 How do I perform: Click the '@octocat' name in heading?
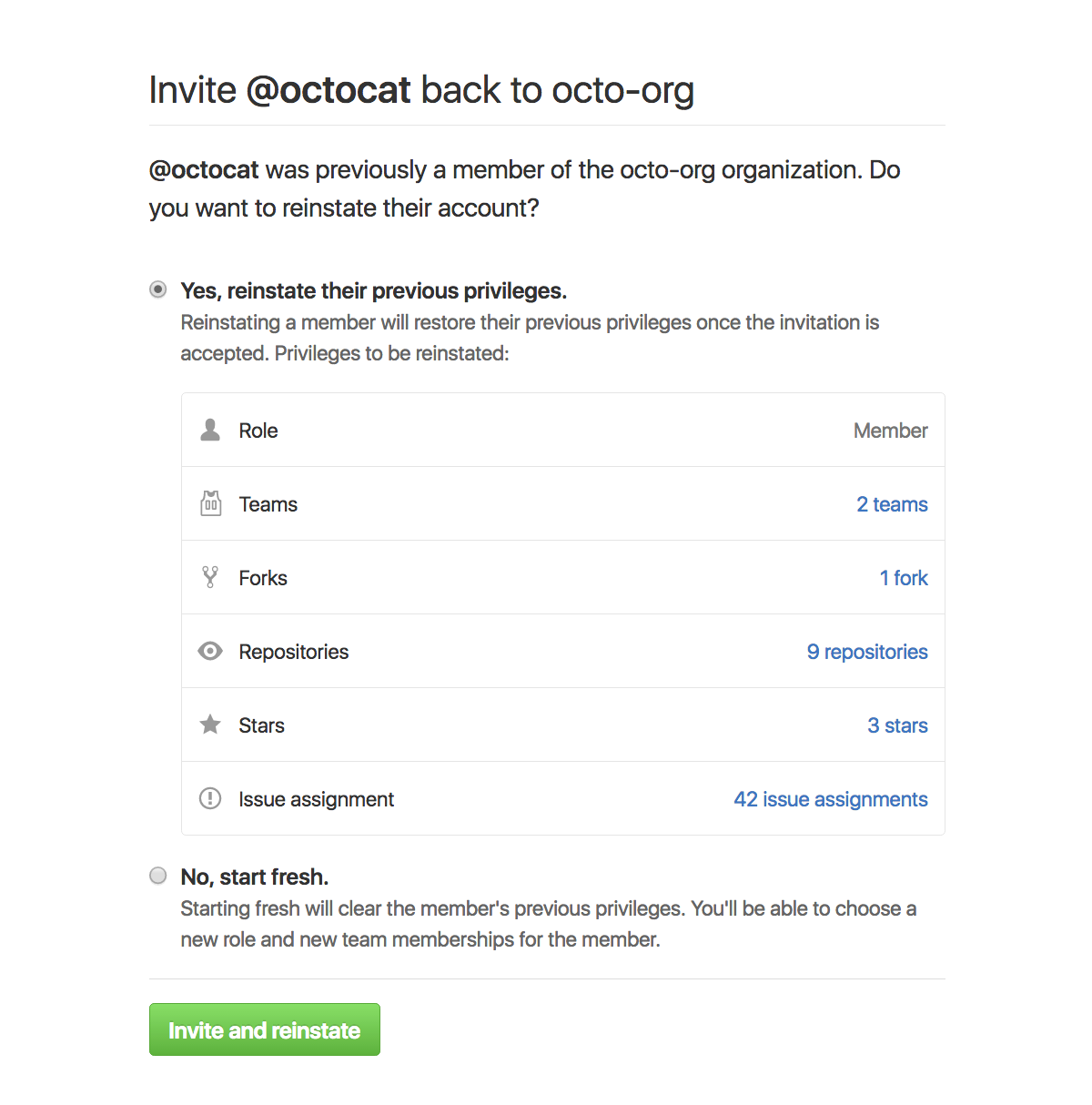click(x=329, y=90)
